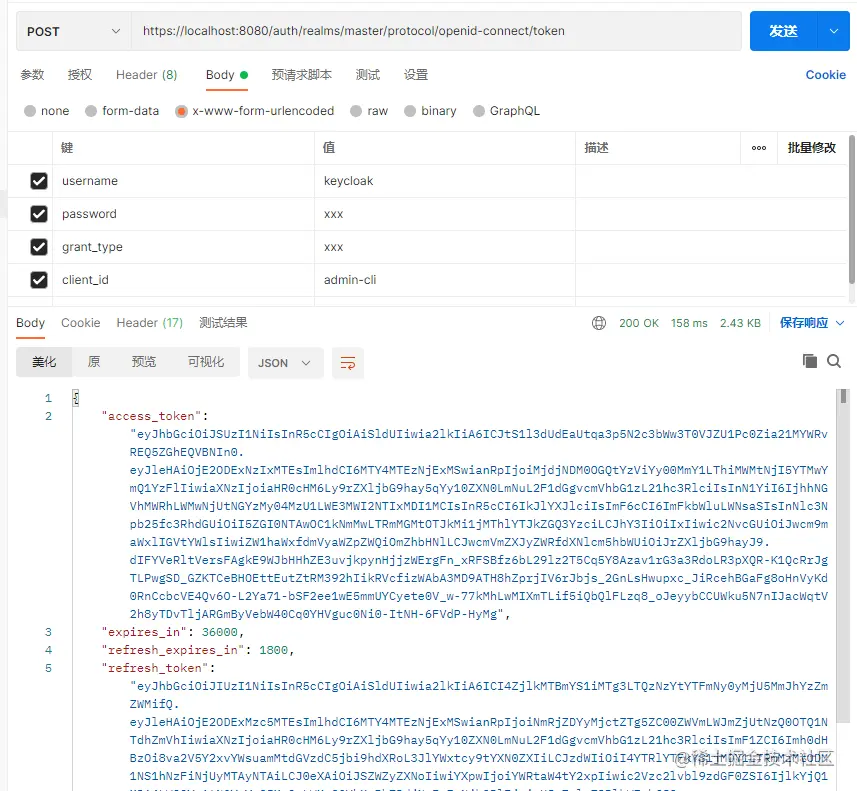The width and height of the screenshot is (857, 791).
Task: Switch to response Header (17) tab
Action: (150, 323)
